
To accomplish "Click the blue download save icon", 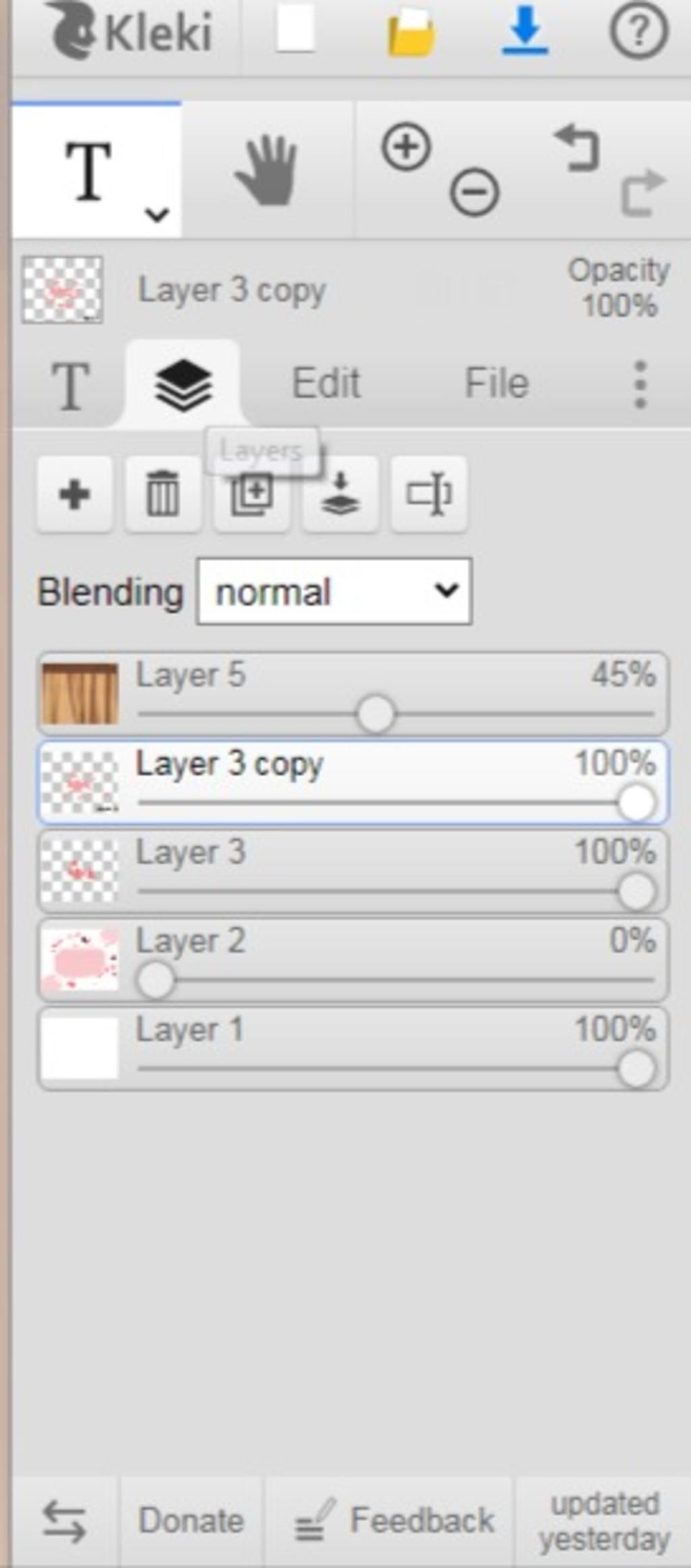I will (525, 31).
